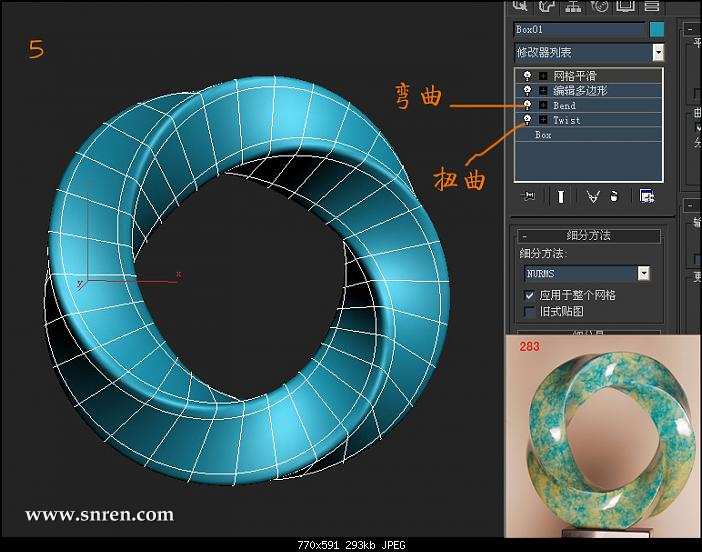
Task: Open Configure Modifier Sets icon
Action: tap(647, 196)
